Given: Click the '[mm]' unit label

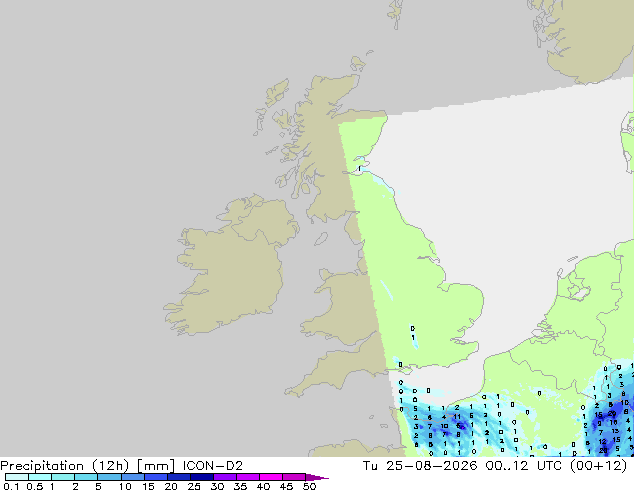Looking at the screenshot, I should [156, 466].
